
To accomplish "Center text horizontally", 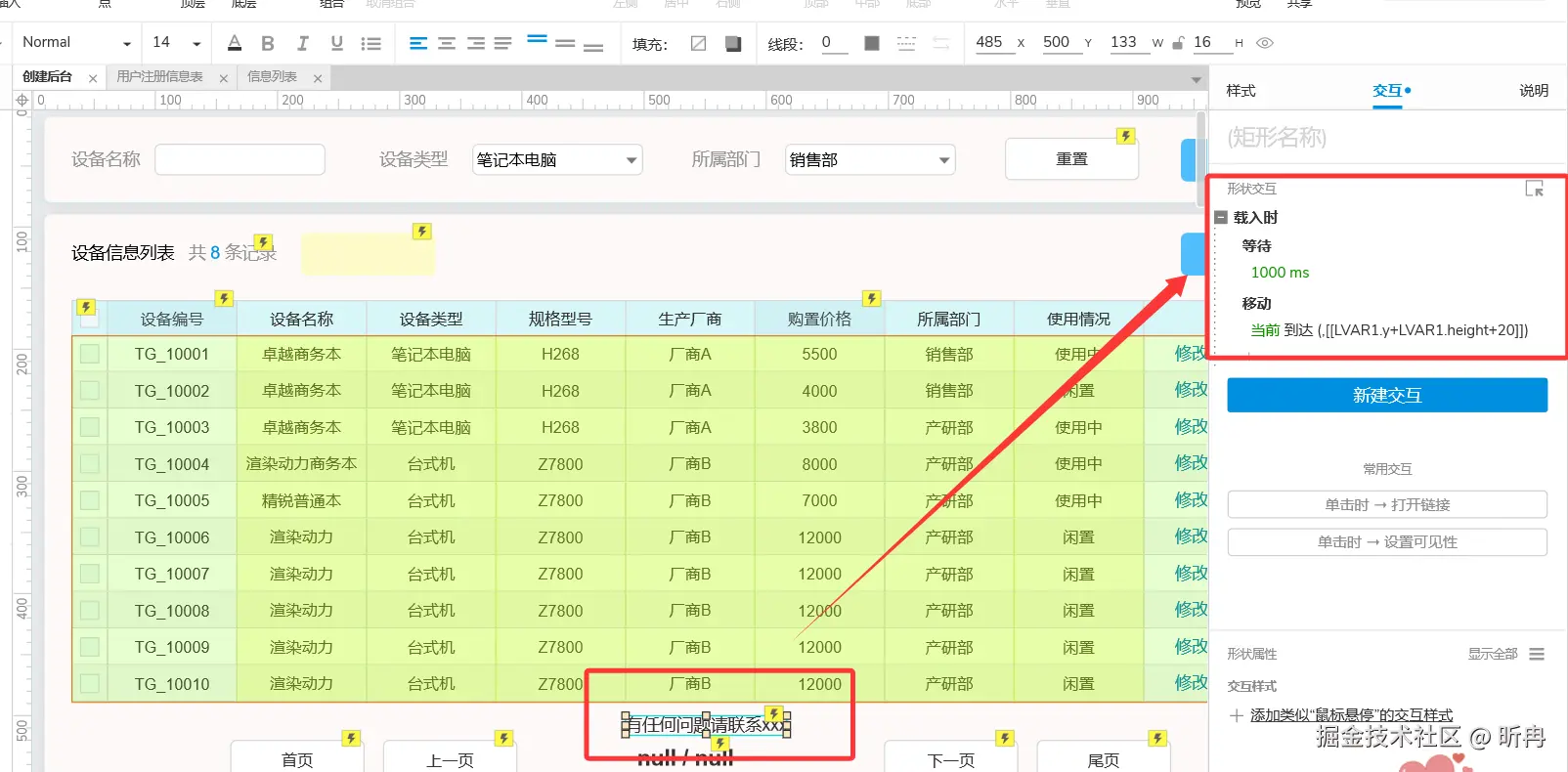I will pos(447,43).
